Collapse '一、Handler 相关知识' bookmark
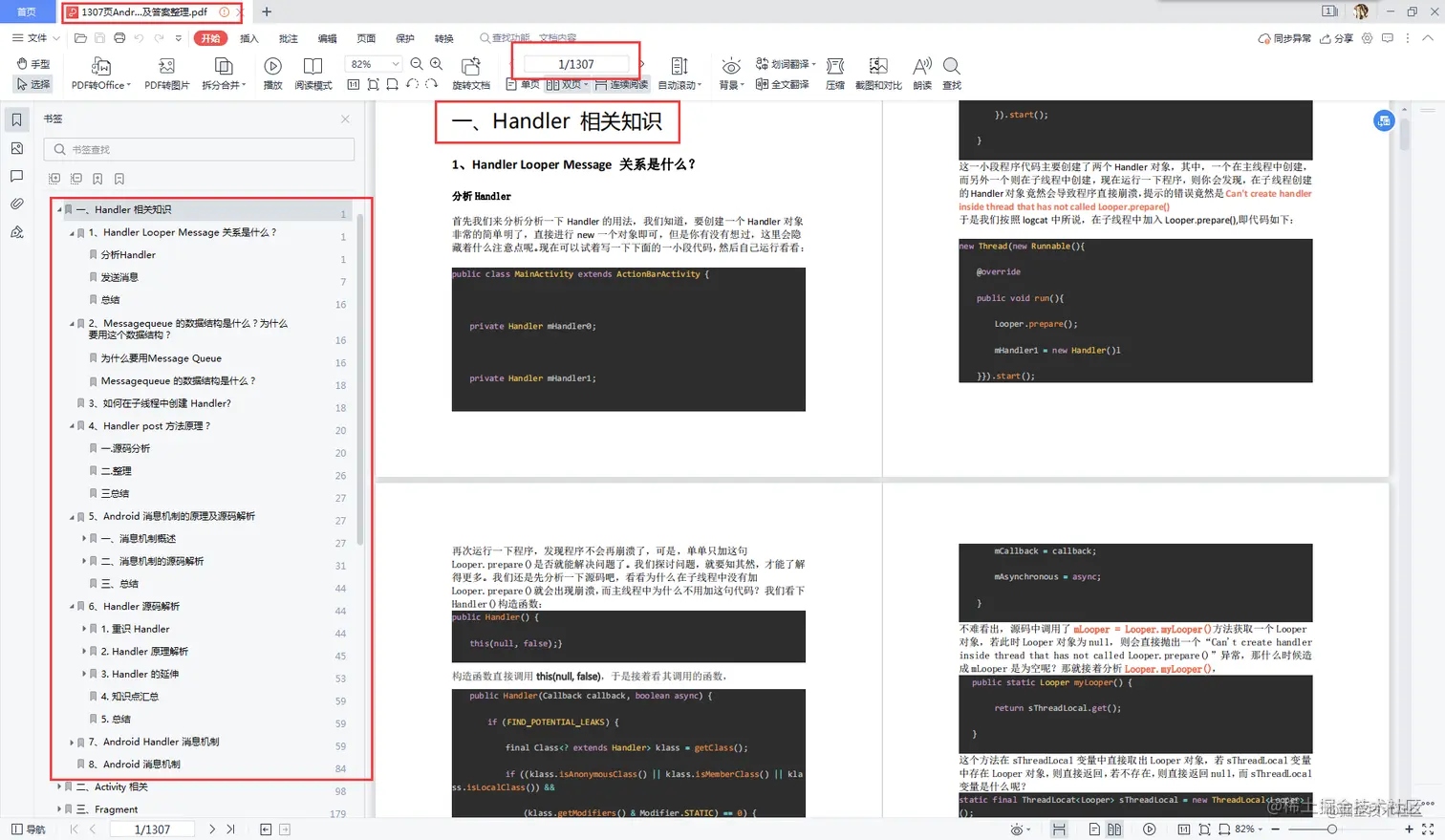The width and height of the screenshot is (1445, 840). [x=59, y=209]
